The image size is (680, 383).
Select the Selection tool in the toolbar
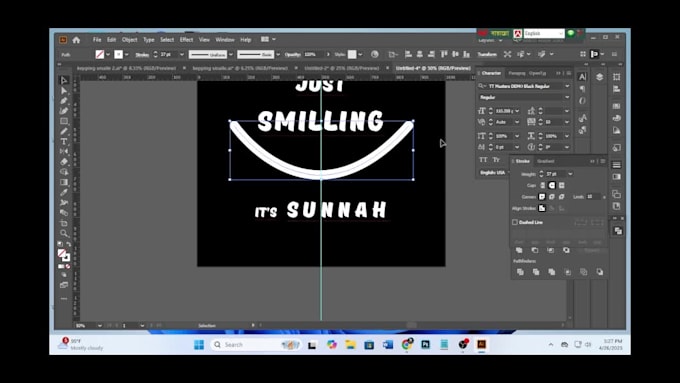[x=64, y=80]
